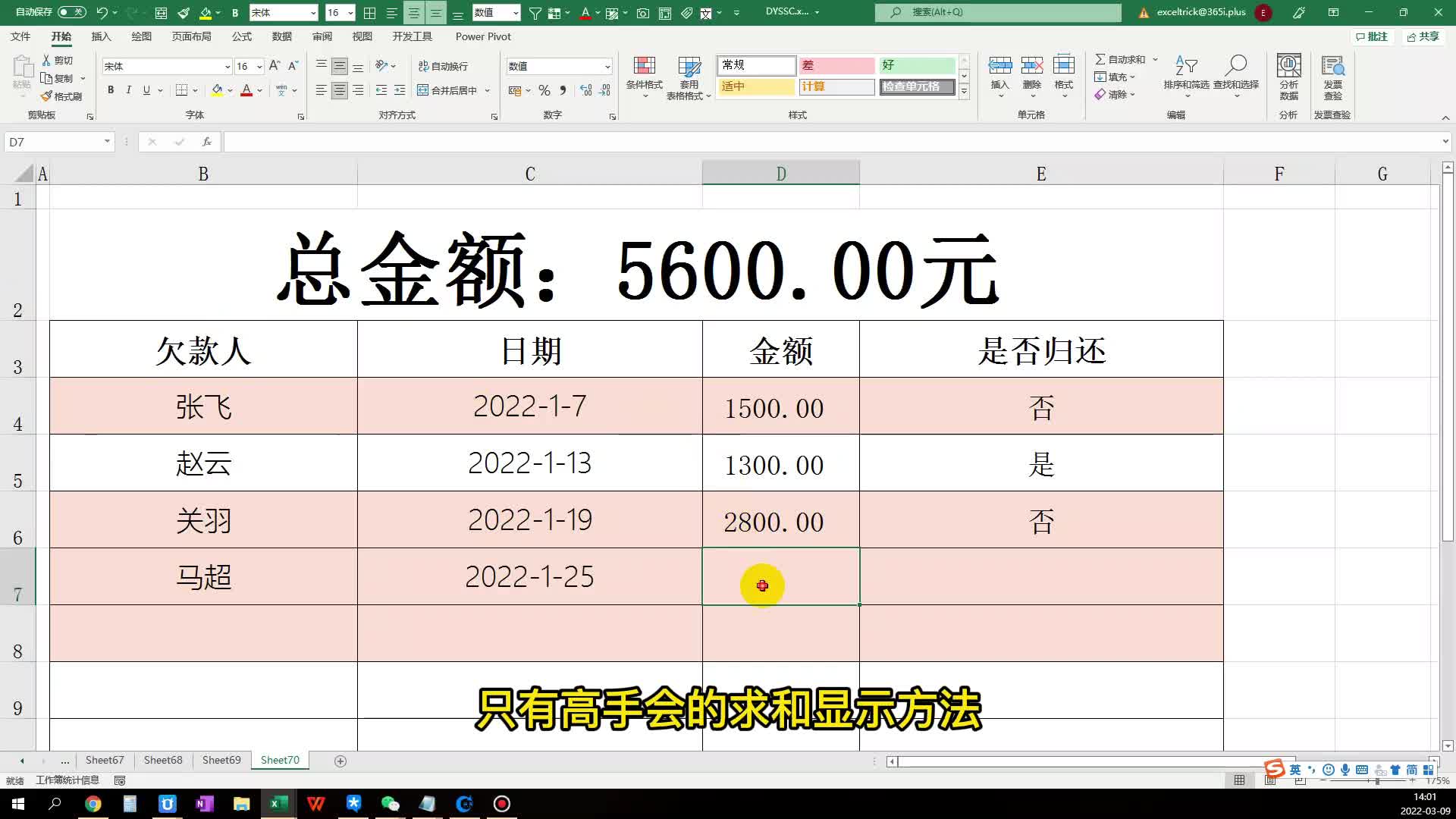Viewport: 1456px width, 819px height.
Task: Switch to the 插入 ribbon tab
Action: pyautogui.click(x=101, y=36)
